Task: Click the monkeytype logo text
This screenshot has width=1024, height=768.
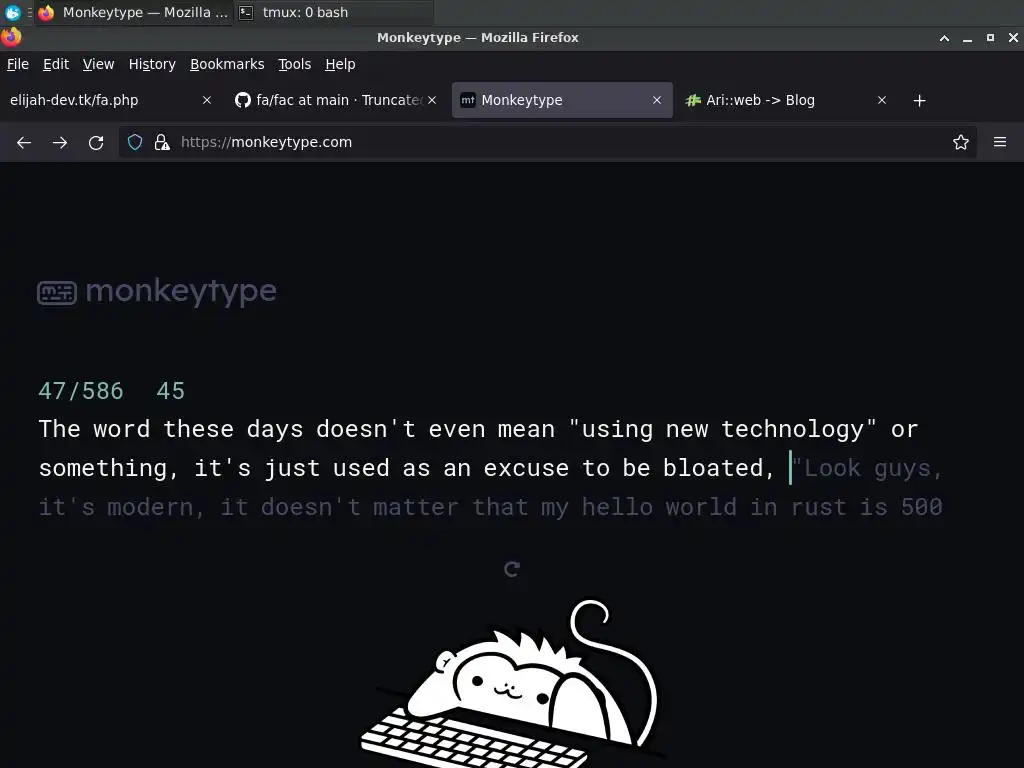Action: click(x=181, y=291)
